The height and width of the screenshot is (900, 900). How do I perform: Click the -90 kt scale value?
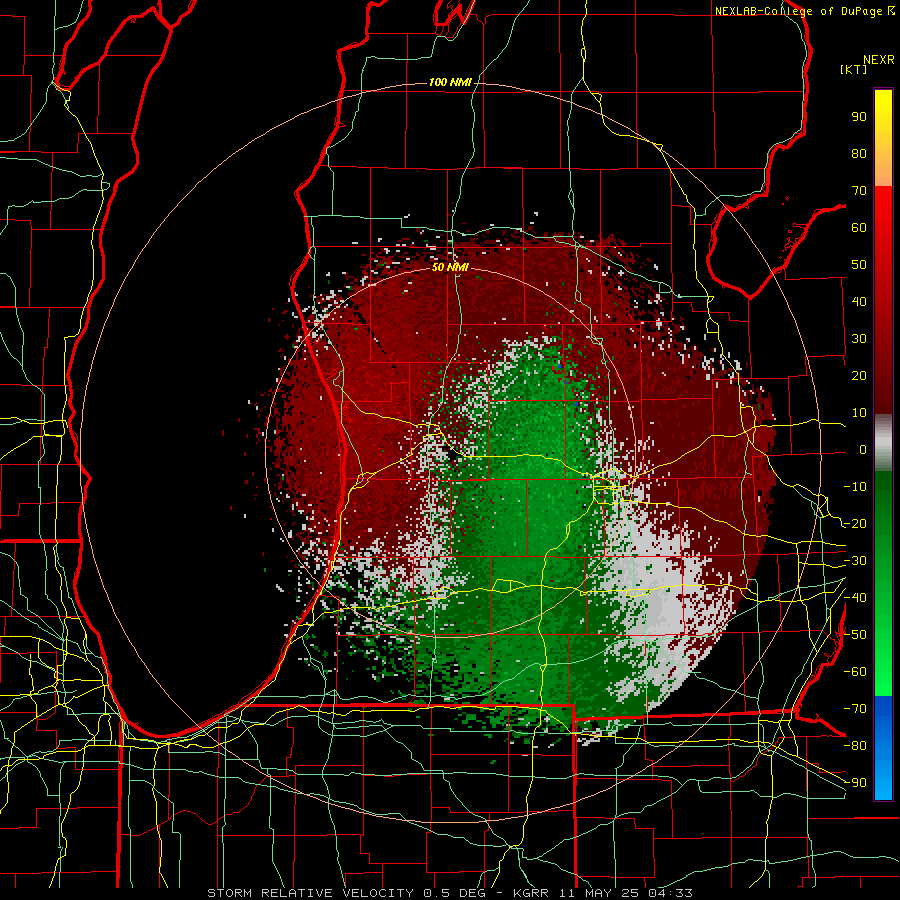[855, 783]
